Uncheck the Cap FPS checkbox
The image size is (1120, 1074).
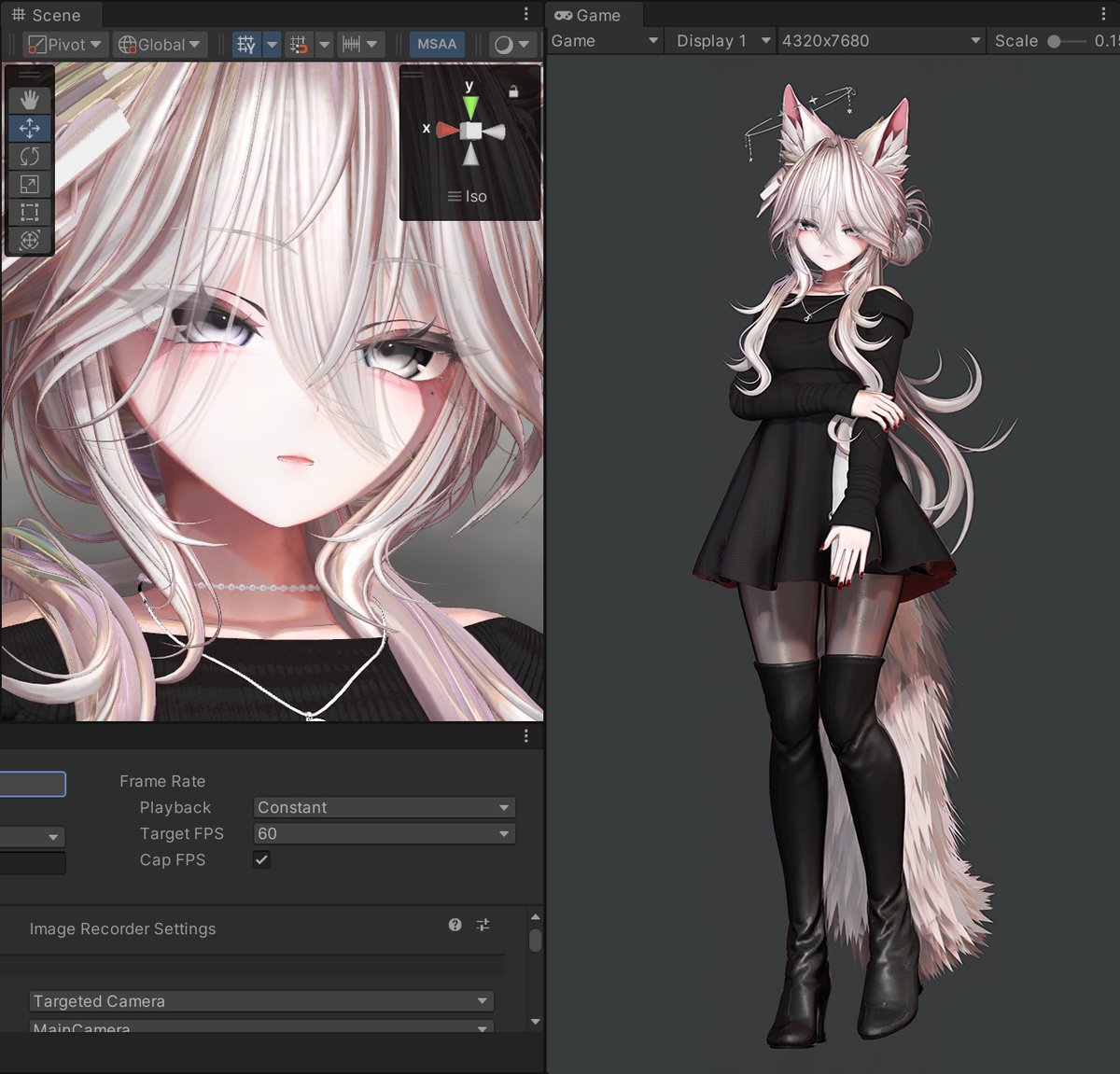[x=261, y=859]
